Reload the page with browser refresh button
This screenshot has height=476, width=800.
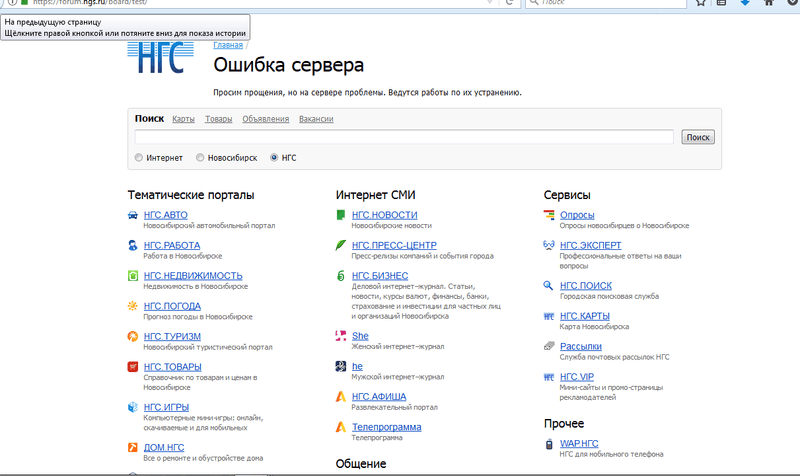click(509, 2)
